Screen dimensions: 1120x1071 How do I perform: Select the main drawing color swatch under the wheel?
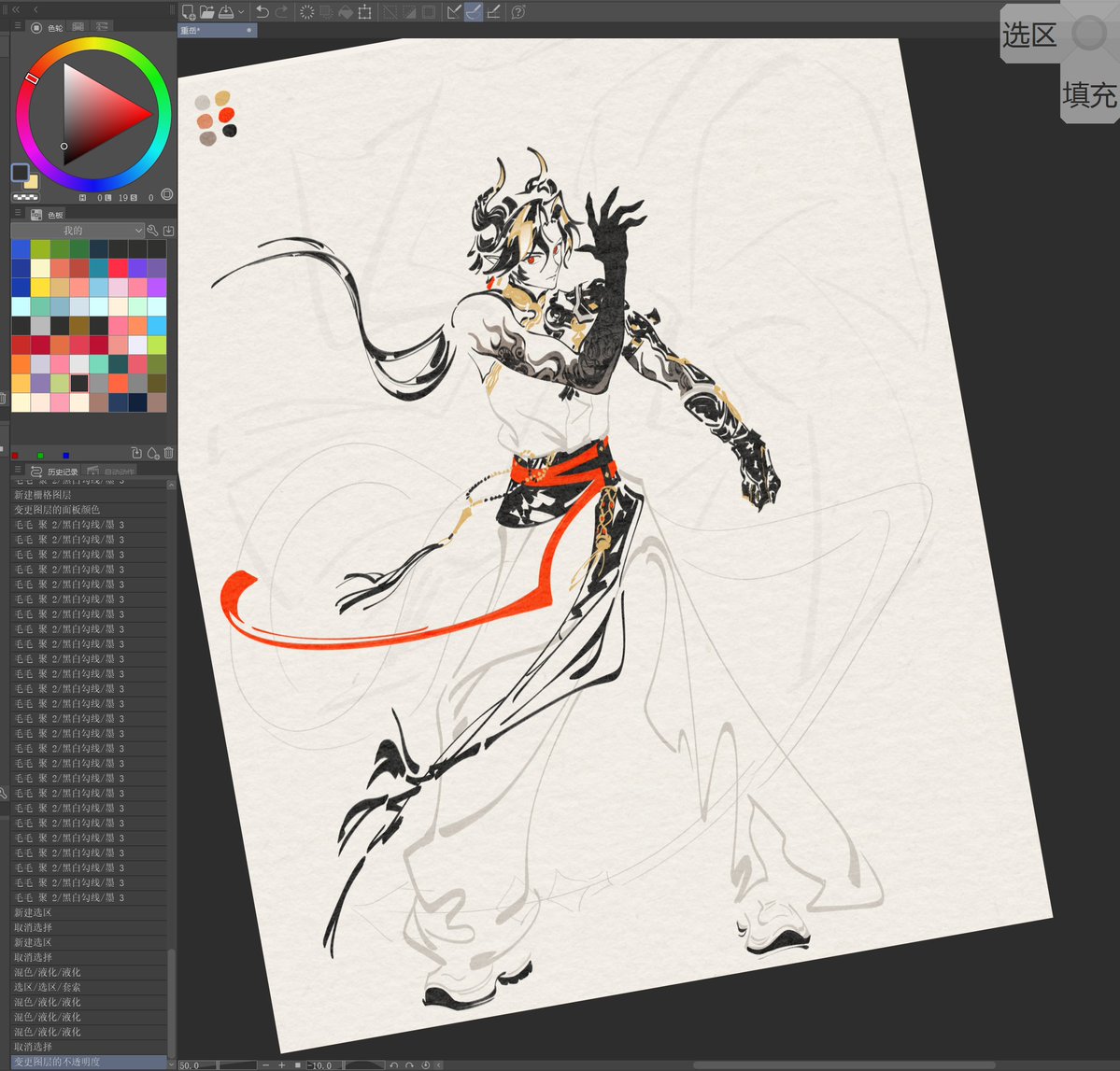(20, 172)
